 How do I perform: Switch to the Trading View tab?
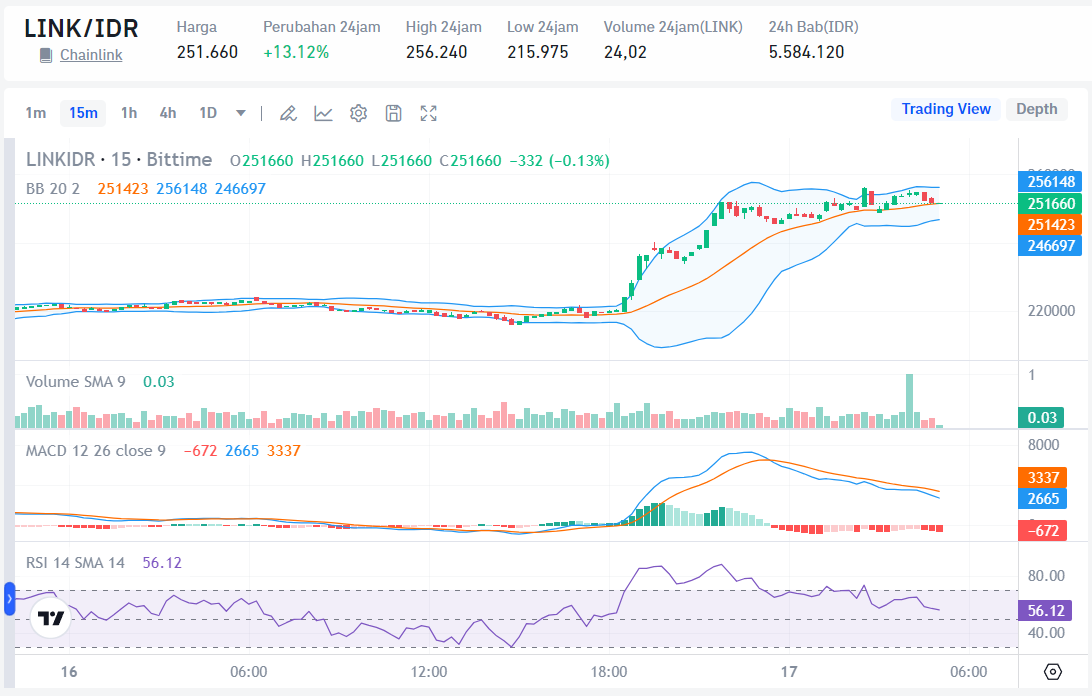point(946,109)
